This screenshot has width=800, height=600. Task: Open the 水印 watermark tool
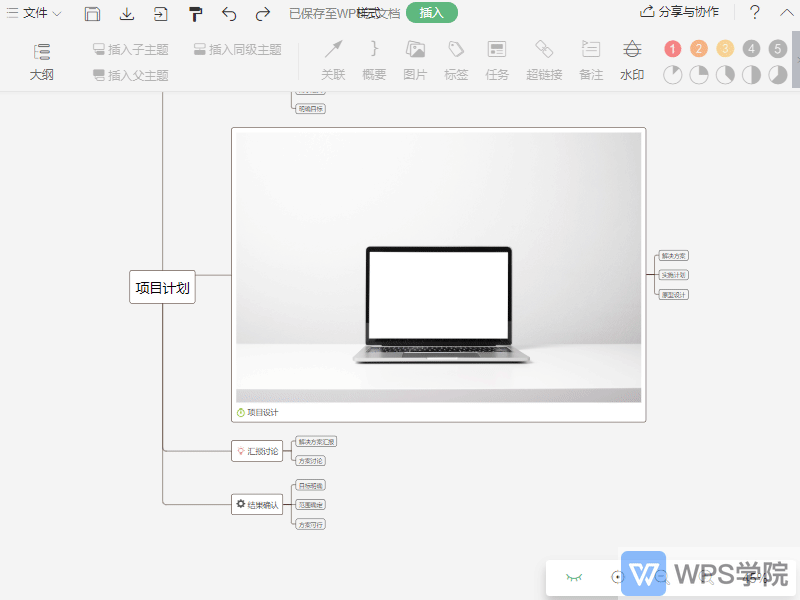(x=632, y=61)
